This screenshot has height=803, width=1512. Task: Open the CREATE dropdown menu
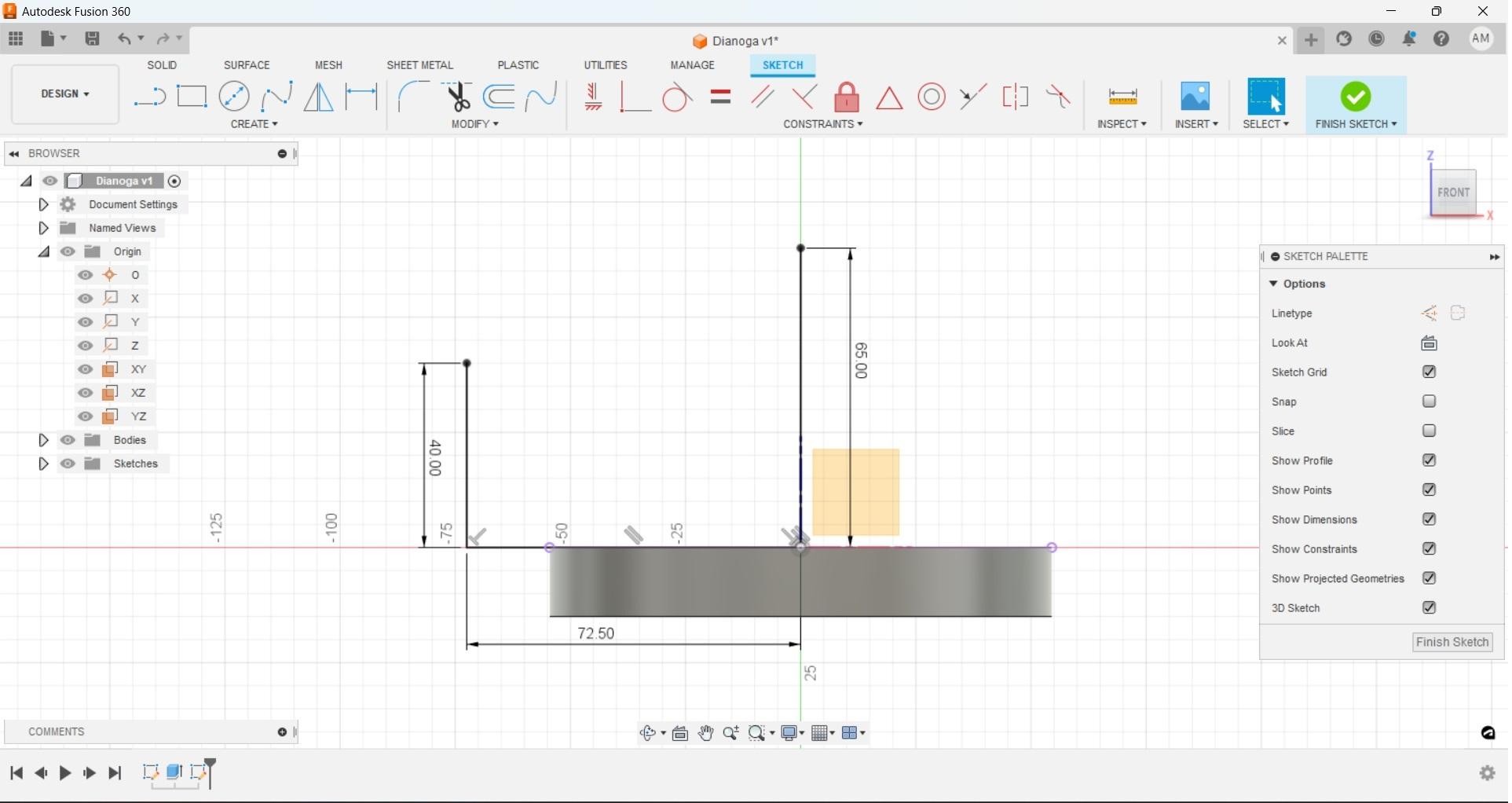coord(254,124)
